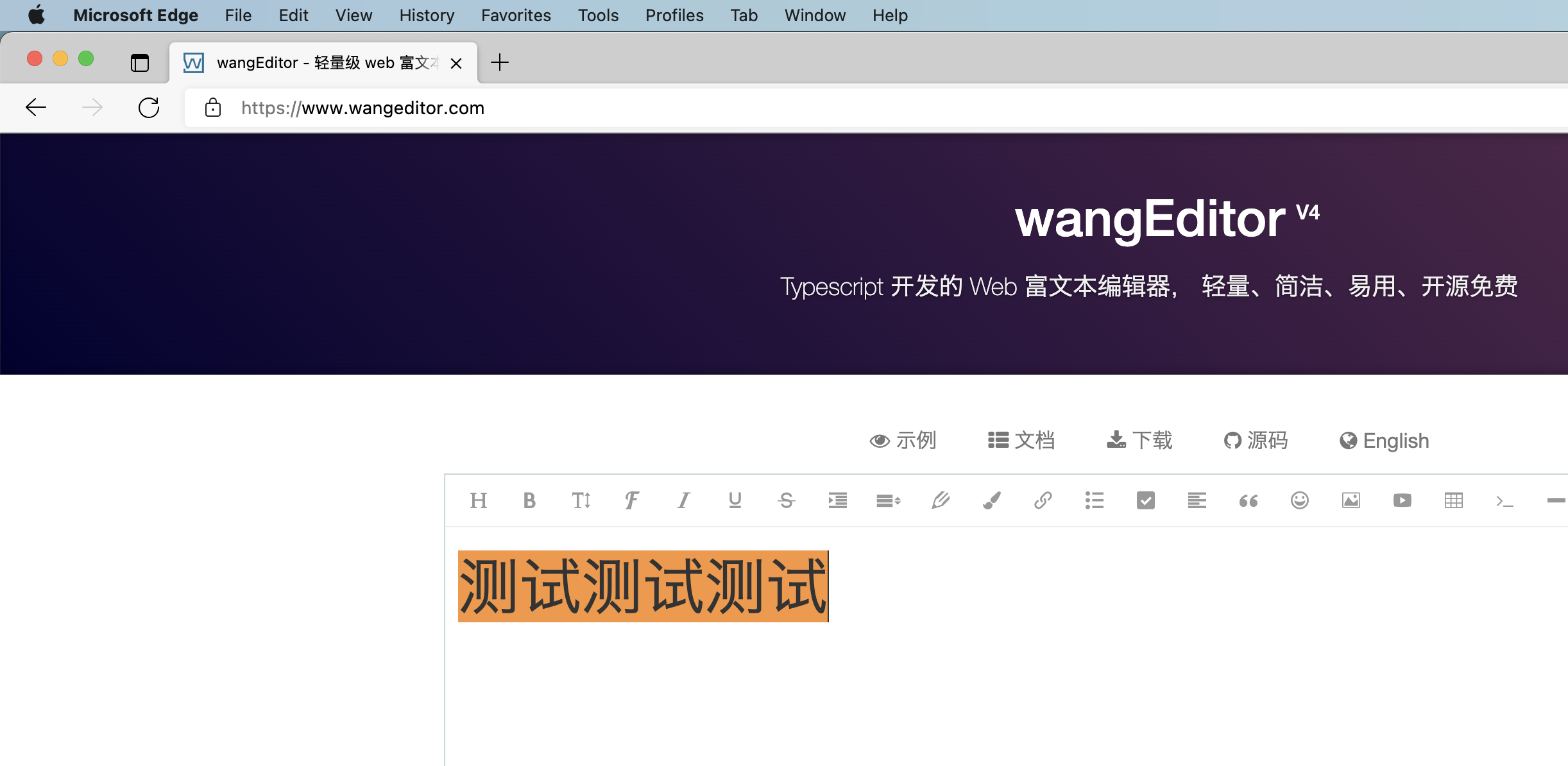Open the bullet list options
Image resolution: width=1568 pixels, height=766 pixels.
coord(1095,500)
